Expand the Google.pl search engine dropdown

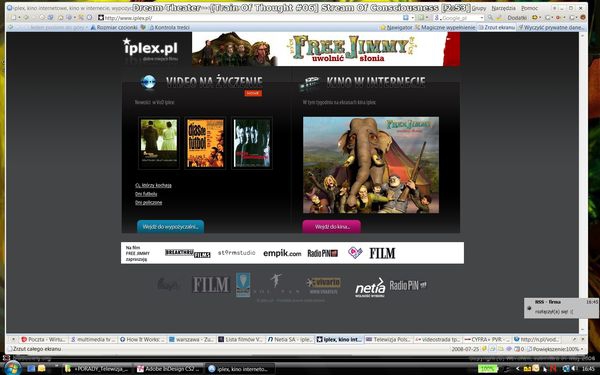point(482,18)
